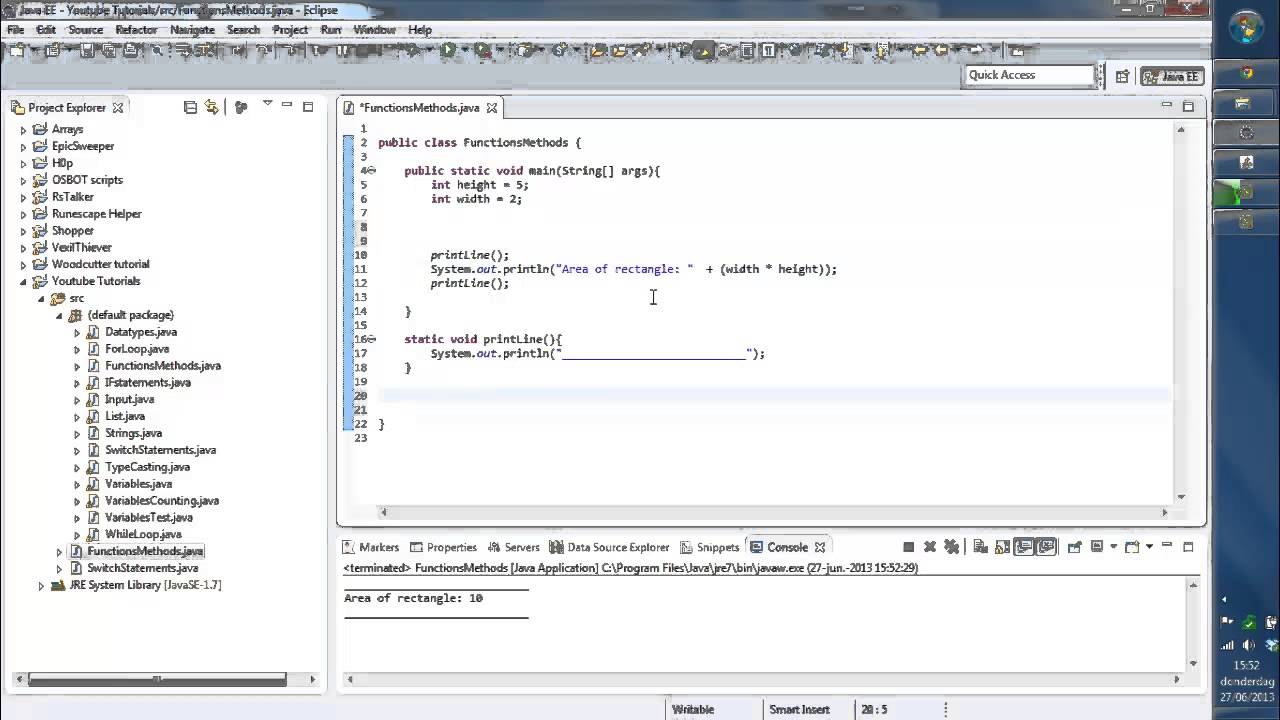This screenshot has height=720, width=1280.
Task: Open the Open Console dropdown arrow
Action: (1149, 547)
